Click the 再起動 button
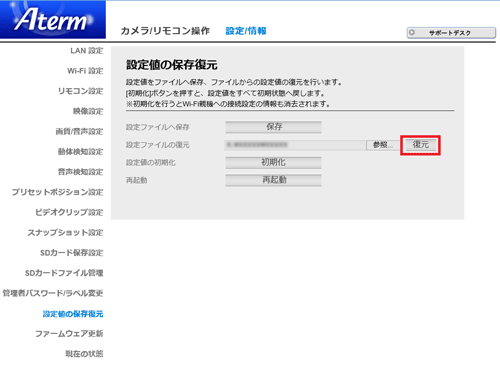This screenshot has width=500, height=365. click(x=273, y=180)
